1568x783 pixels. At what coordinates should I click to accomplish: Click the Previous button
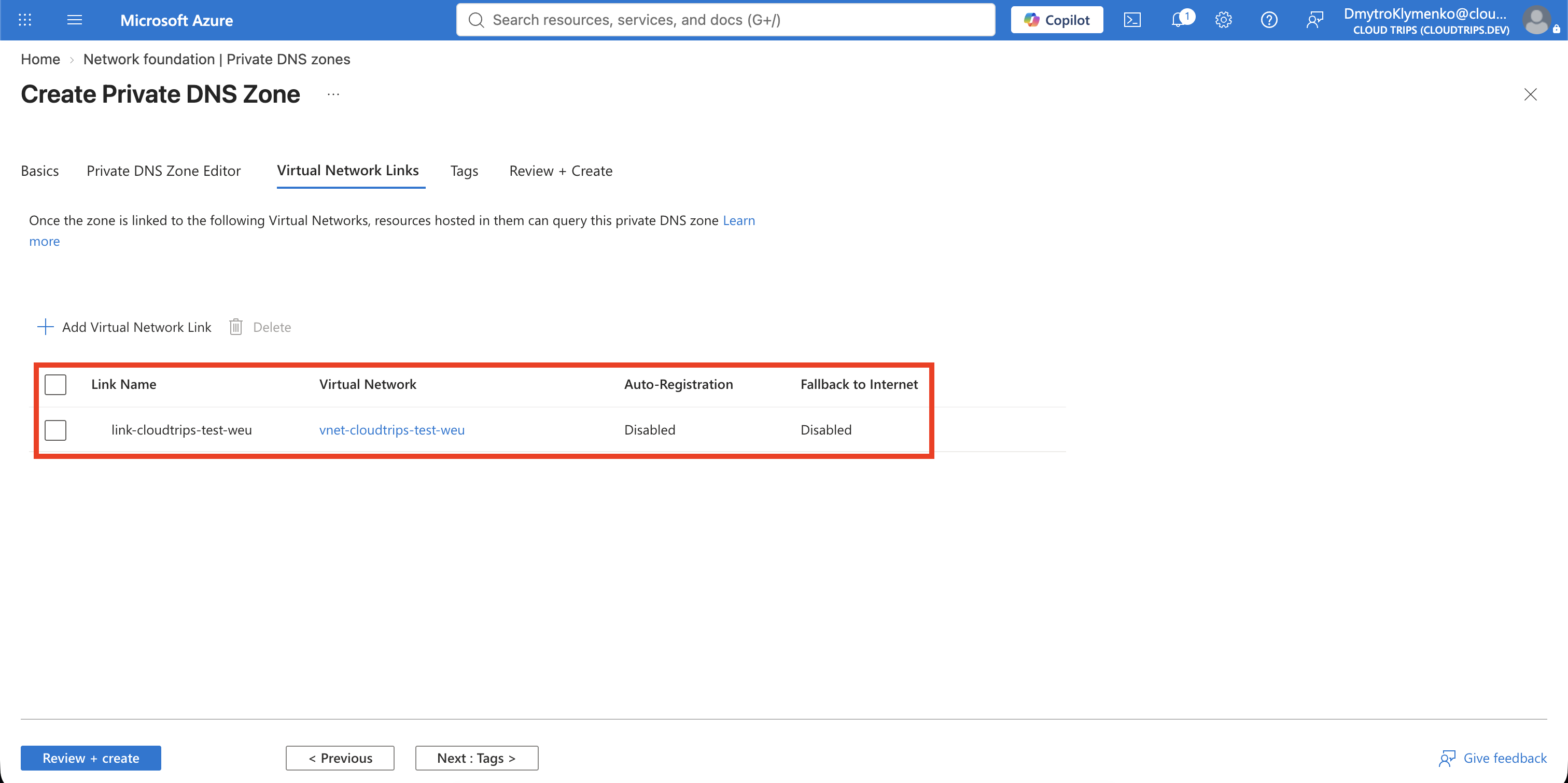tap(340, 758)
